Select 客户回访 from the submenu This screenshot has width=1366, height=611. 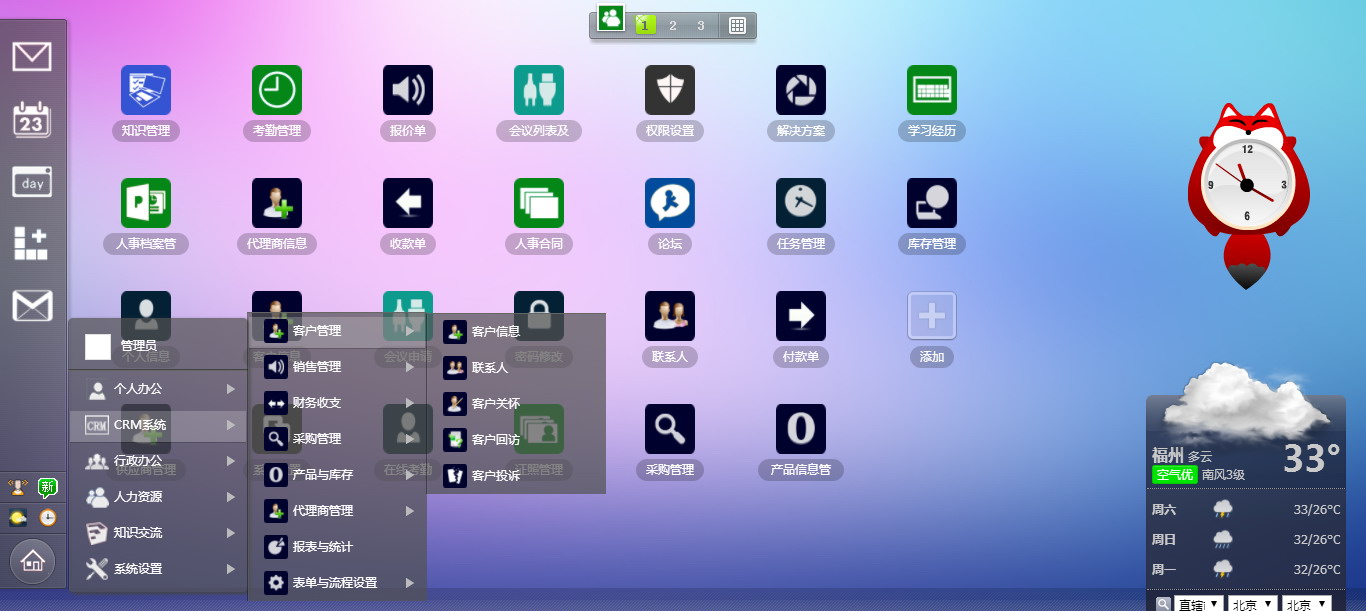496,440
